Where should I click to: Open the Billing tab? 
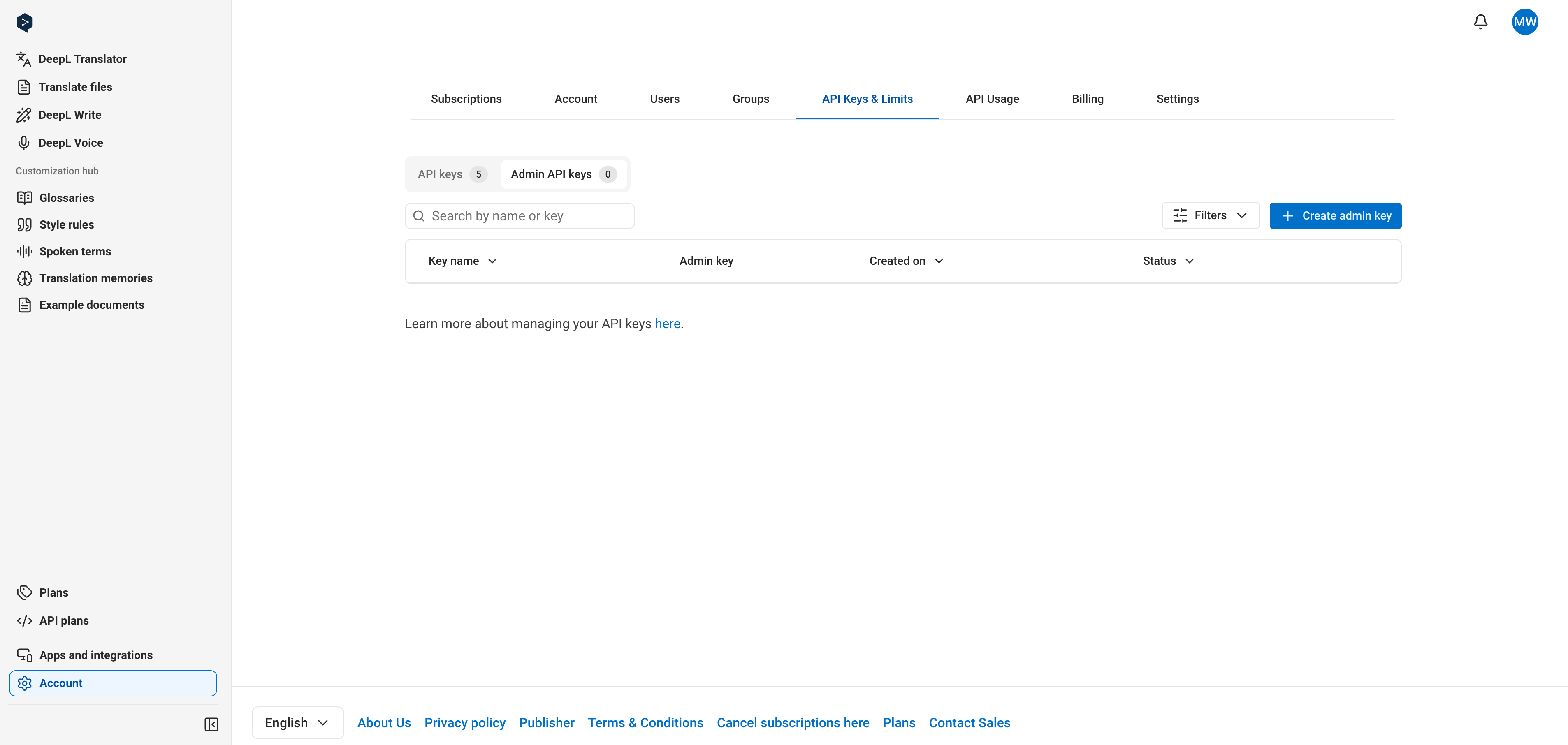tap(1087, 99)
